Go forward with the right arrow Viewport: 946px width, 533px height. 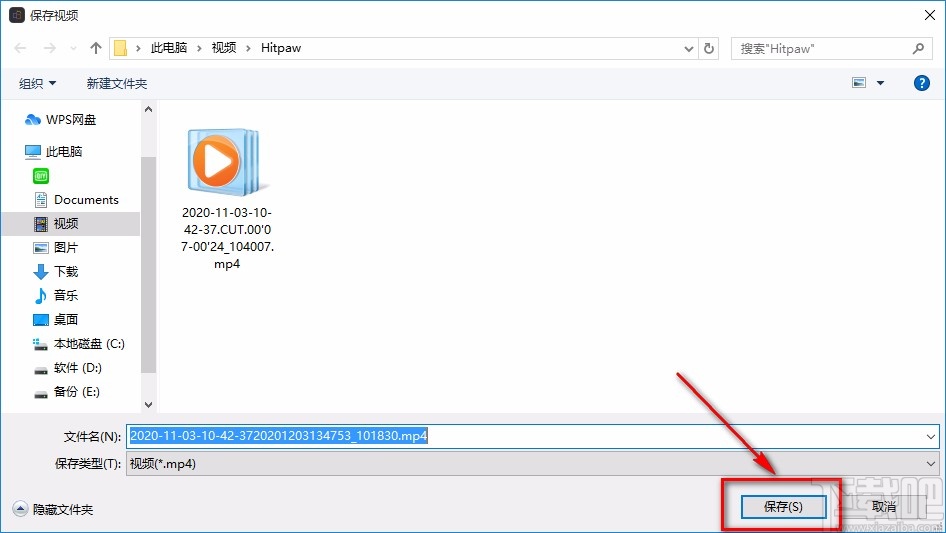(49, 48)
